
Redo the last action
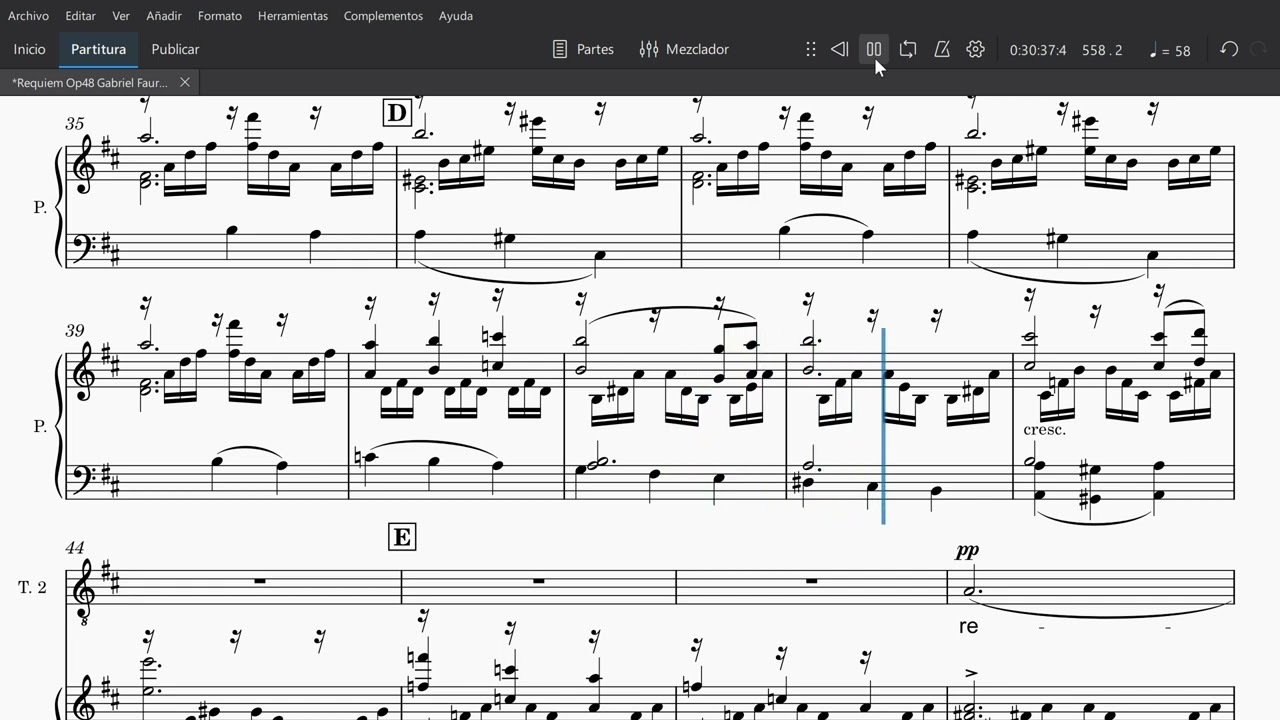pyautogui.click(x=1259, y=49)
